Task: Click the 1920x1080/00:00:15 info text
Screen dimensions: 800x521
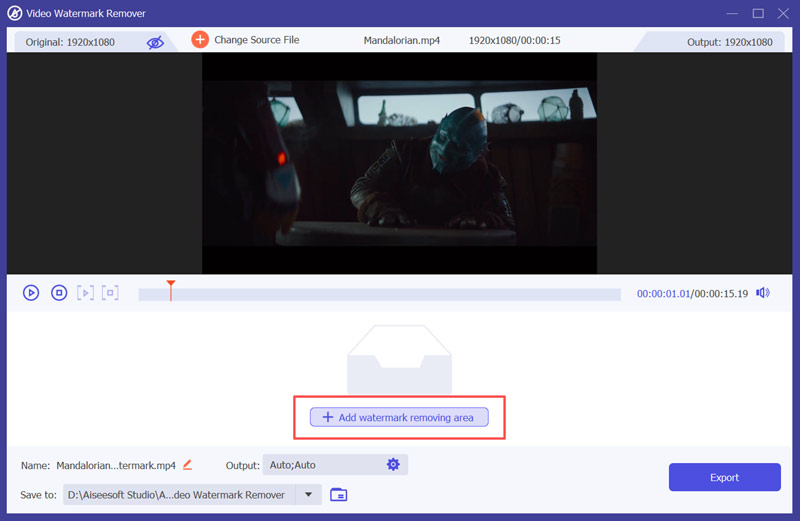Action: coord(514,40)
